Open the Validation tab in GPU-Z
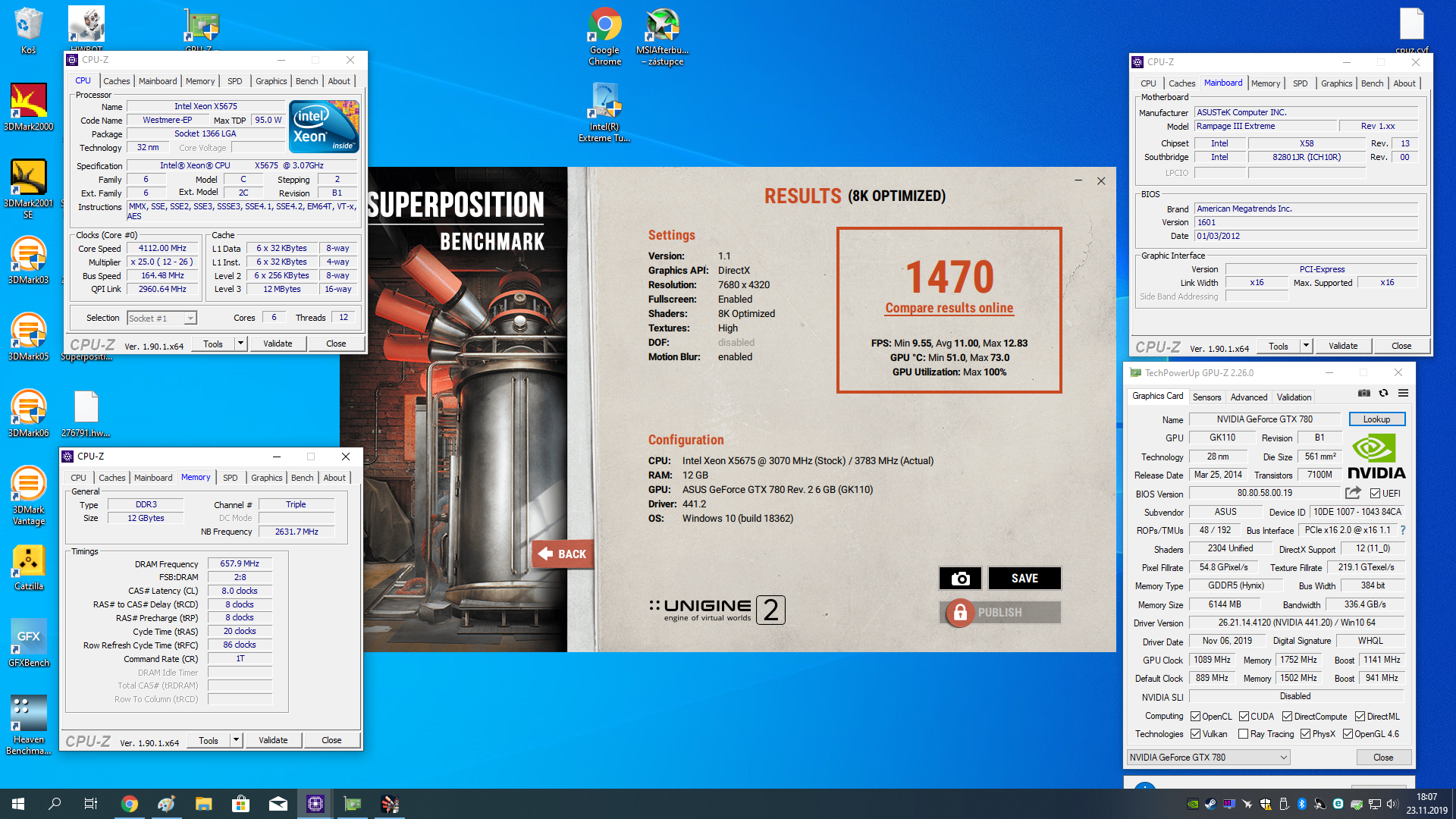This screenshot has height=819, width=1456. (1294, 397)
